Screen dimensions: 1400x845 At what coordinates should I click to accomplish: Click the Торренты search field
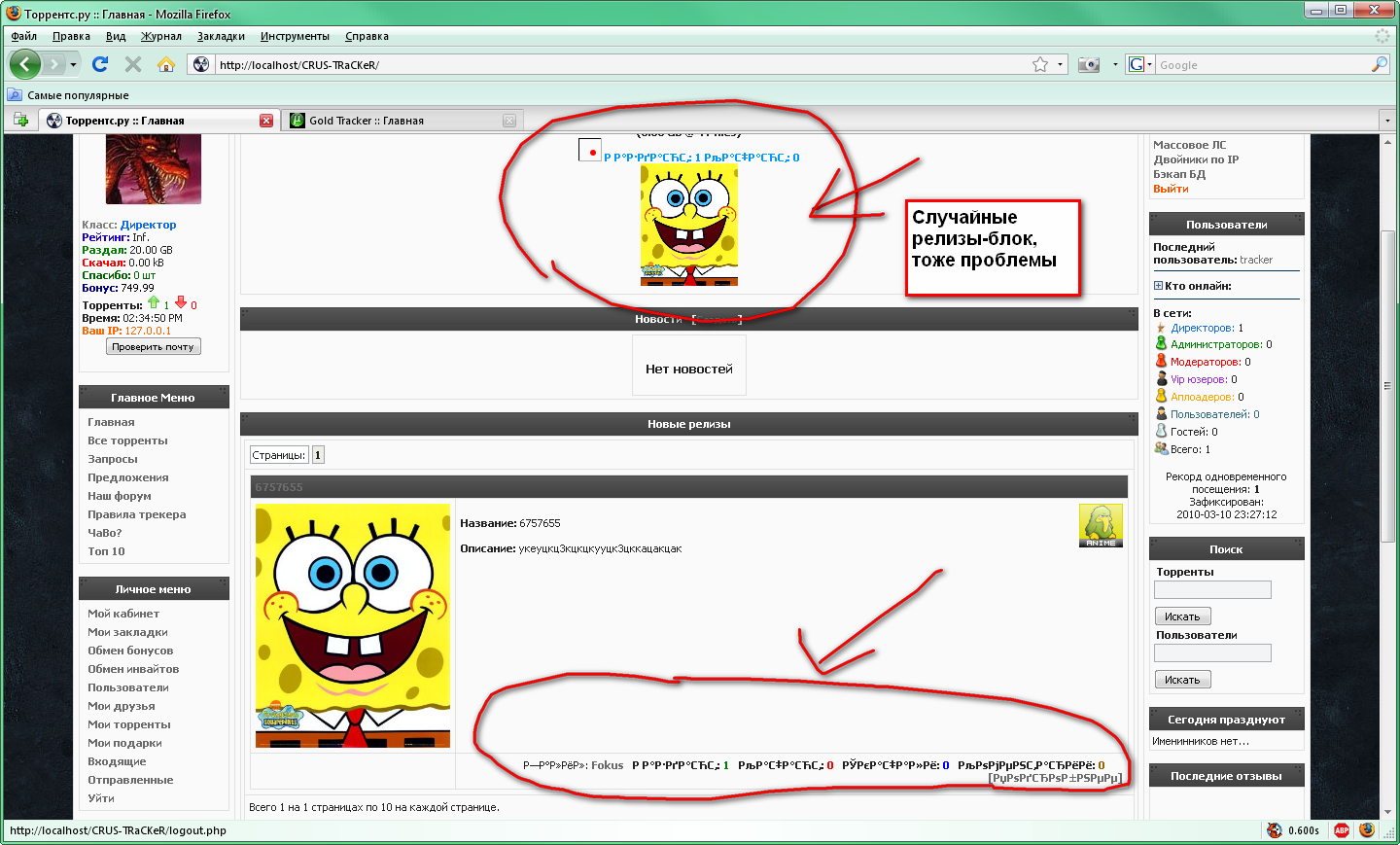pos(1212,590)
